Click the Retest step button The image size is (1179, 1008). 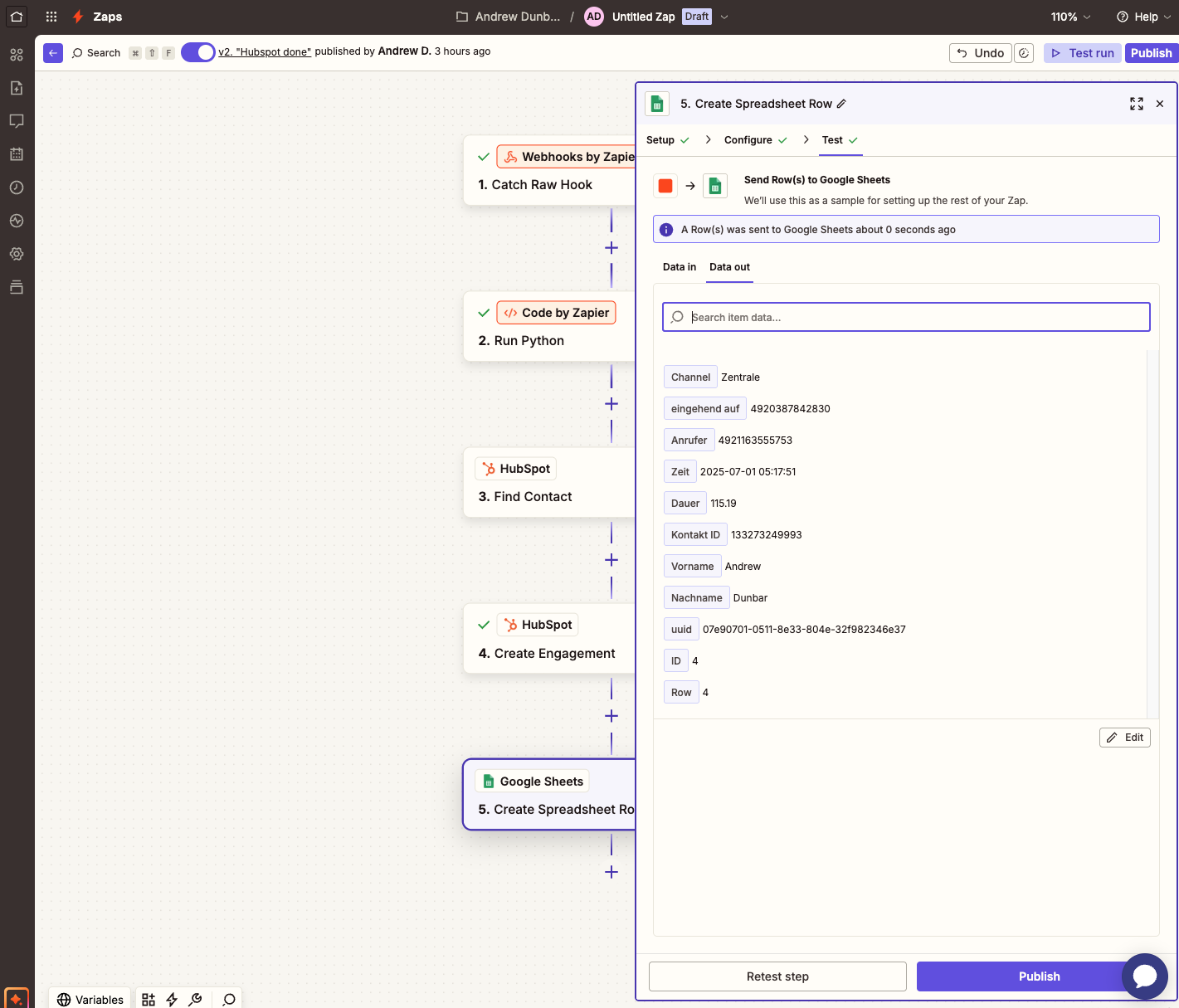click(777, 976)
